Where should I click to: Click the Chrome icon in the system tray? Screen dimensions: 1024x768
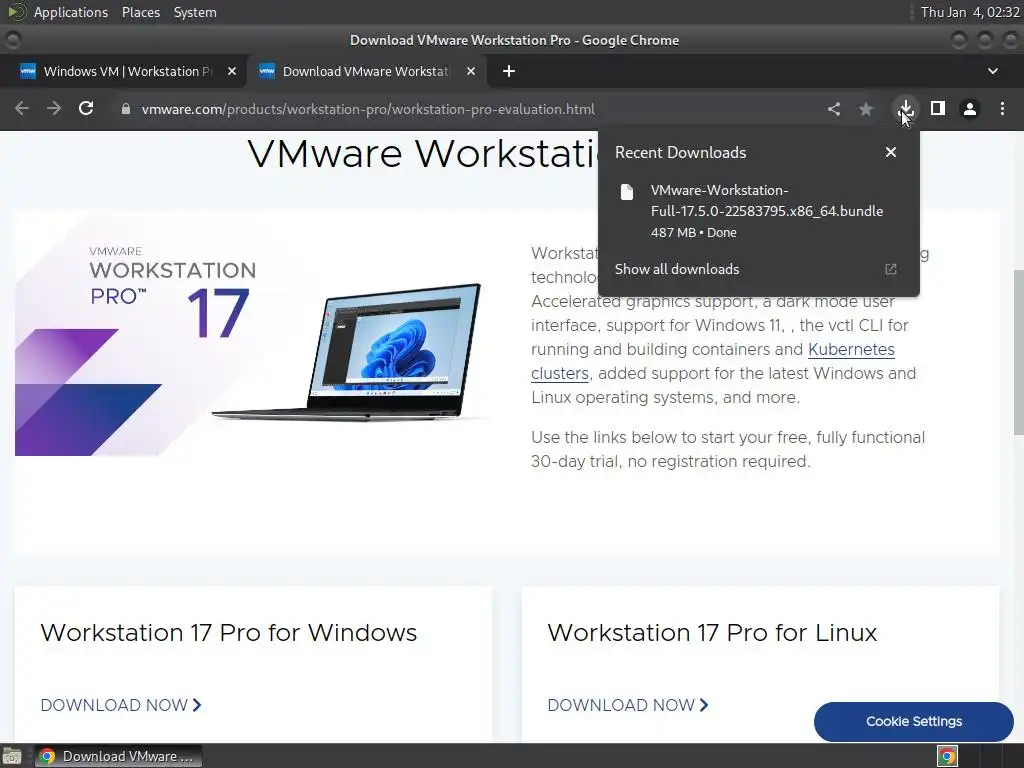pos(948,756)
